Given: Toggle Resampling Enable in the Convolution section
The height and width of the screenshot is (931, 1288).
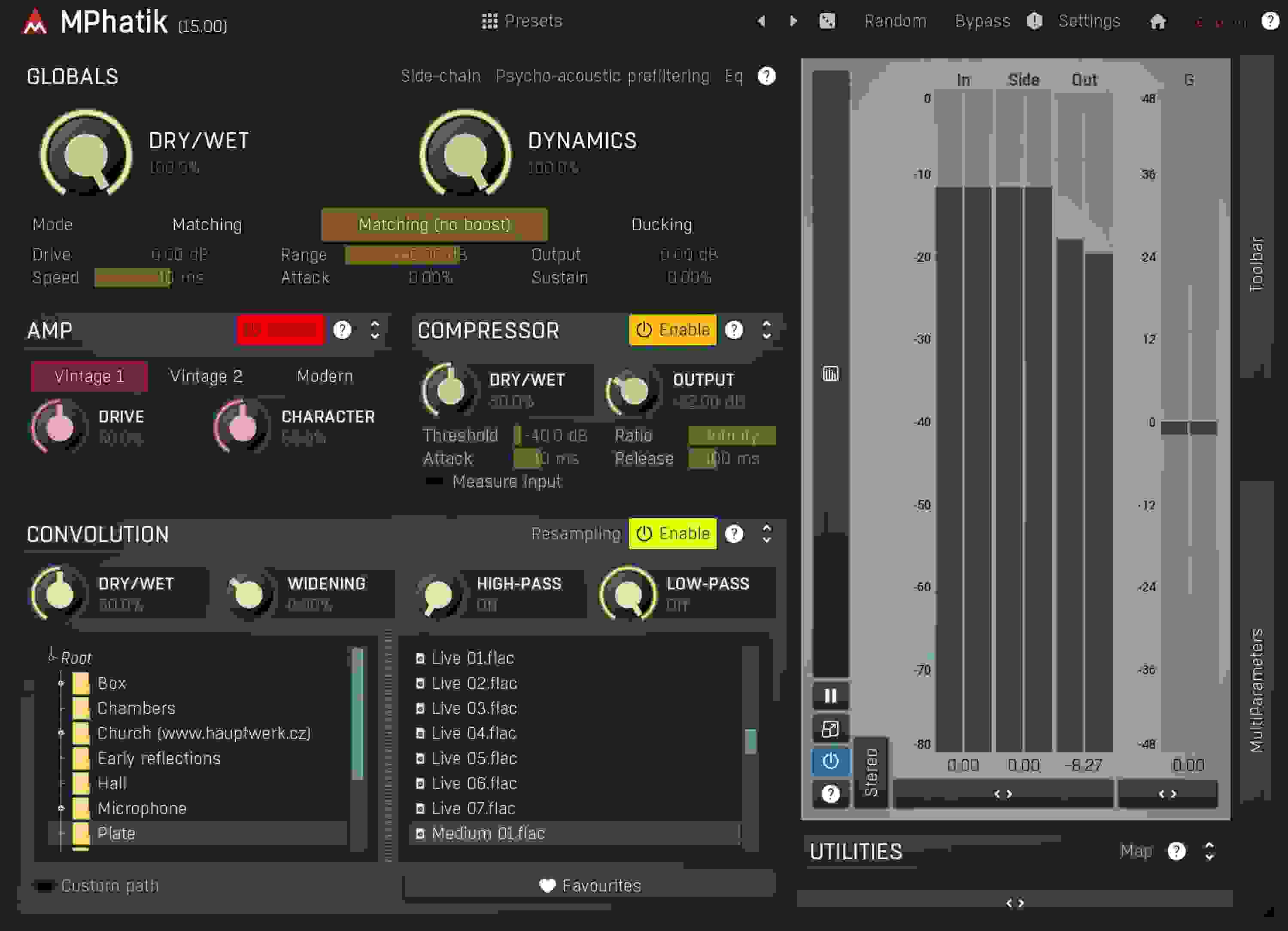Looking at the screenshot, I should [672, 533].
